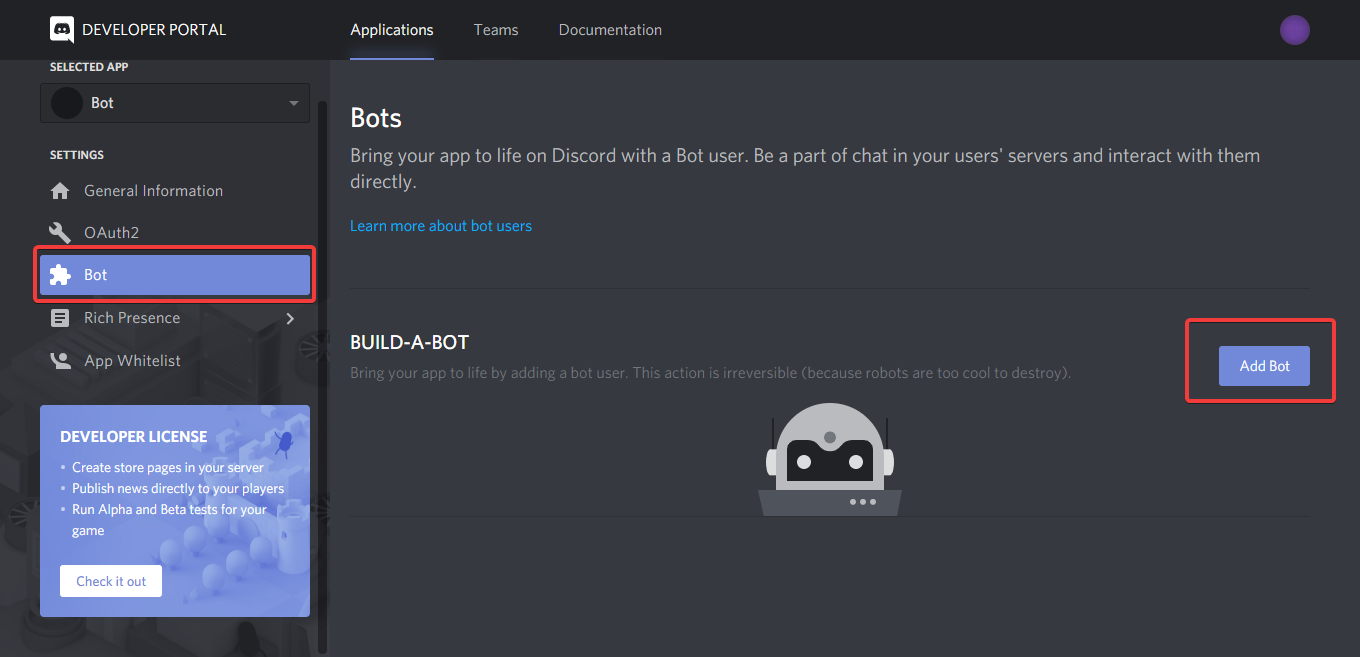1360x657 pixels.
Task: Open the Documentation tab
Action: point(610,30)
